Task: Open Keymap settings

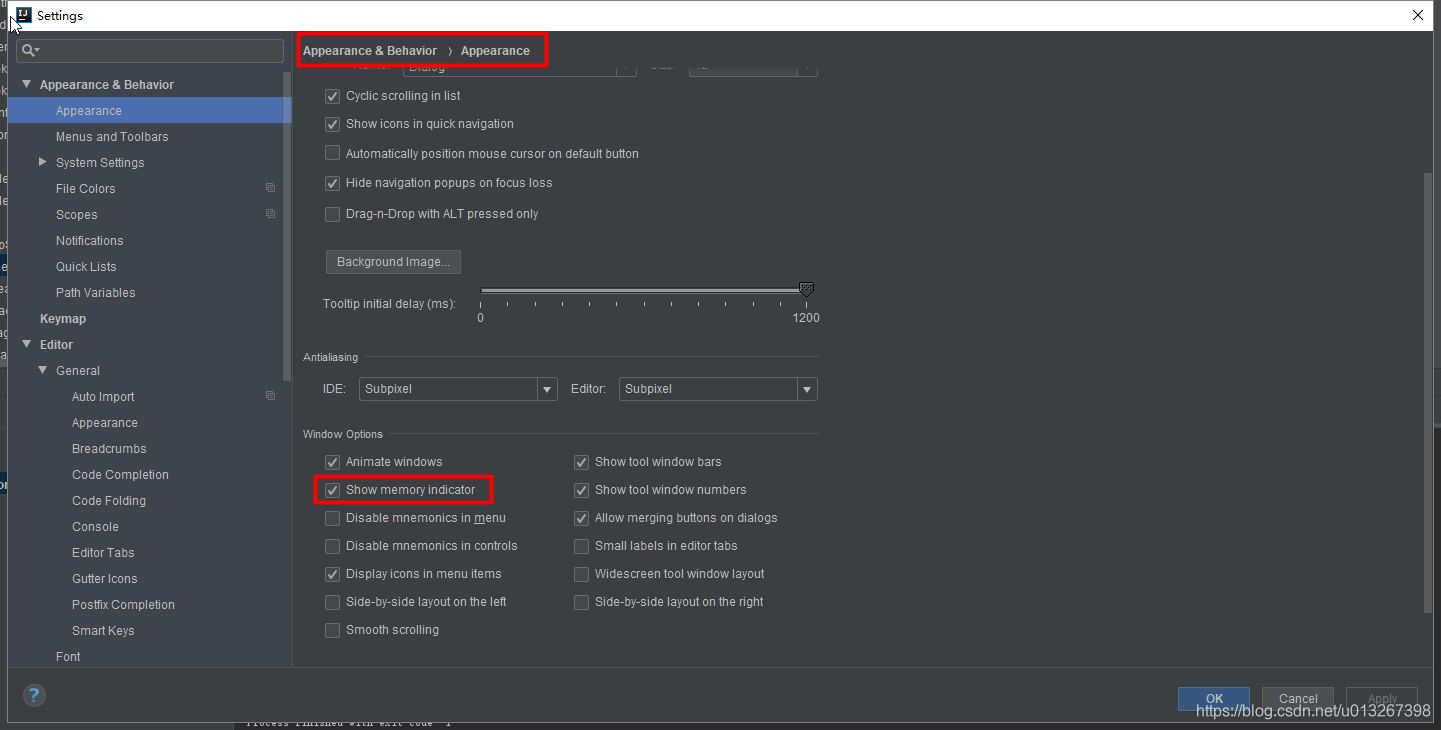Action: point(63,319)
